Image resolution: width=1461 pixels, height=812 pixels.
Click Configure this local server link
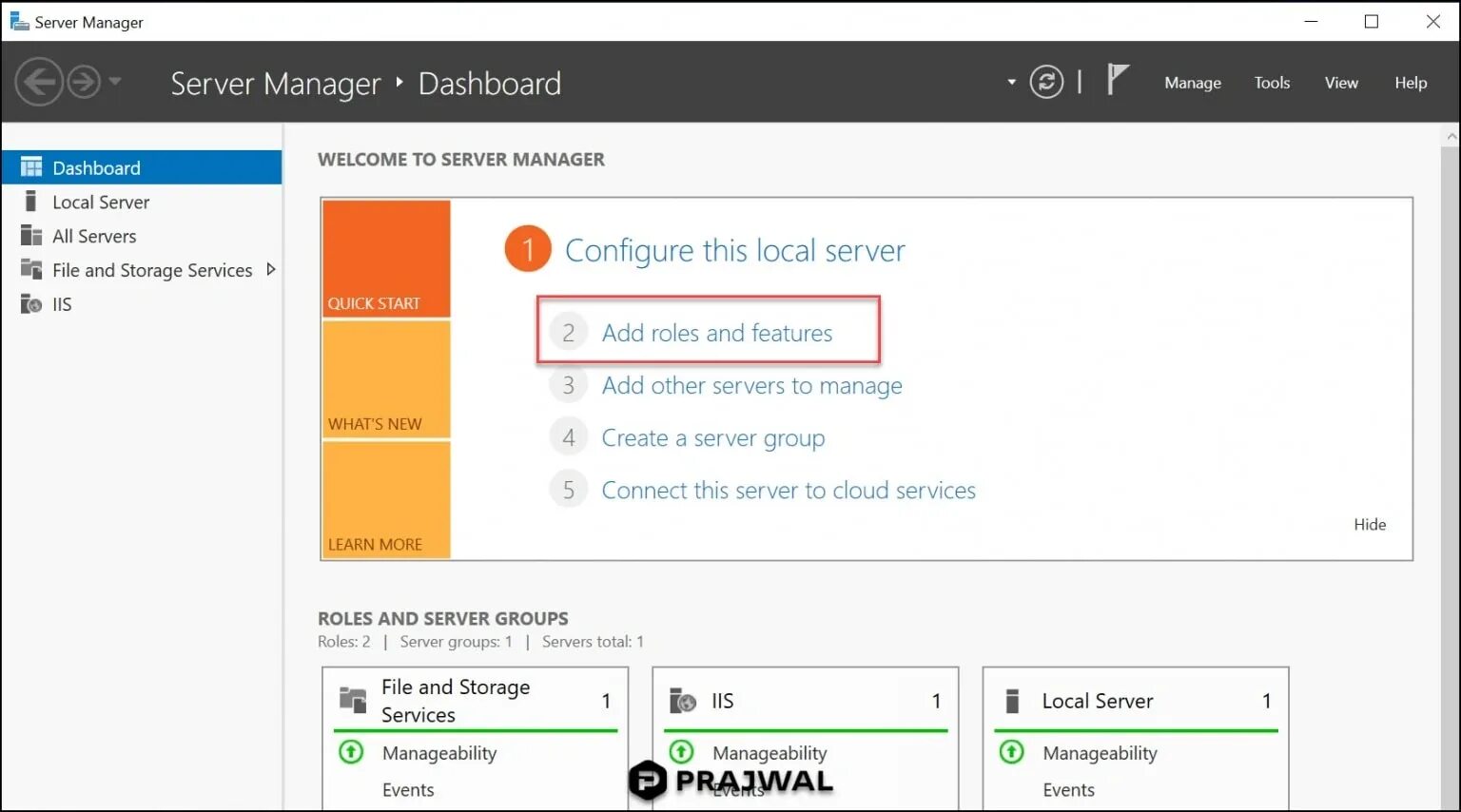(735, 250)
